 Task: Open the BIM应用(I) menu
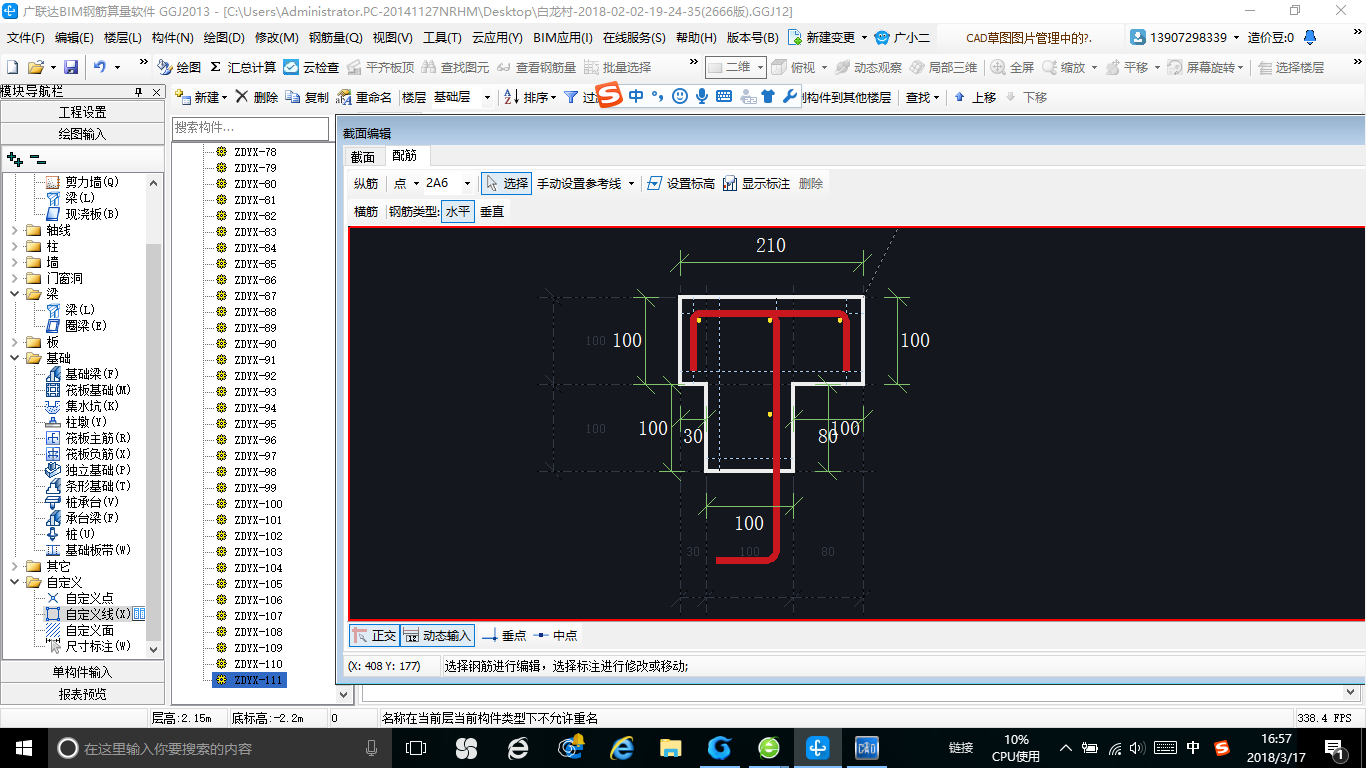(563, 38)
